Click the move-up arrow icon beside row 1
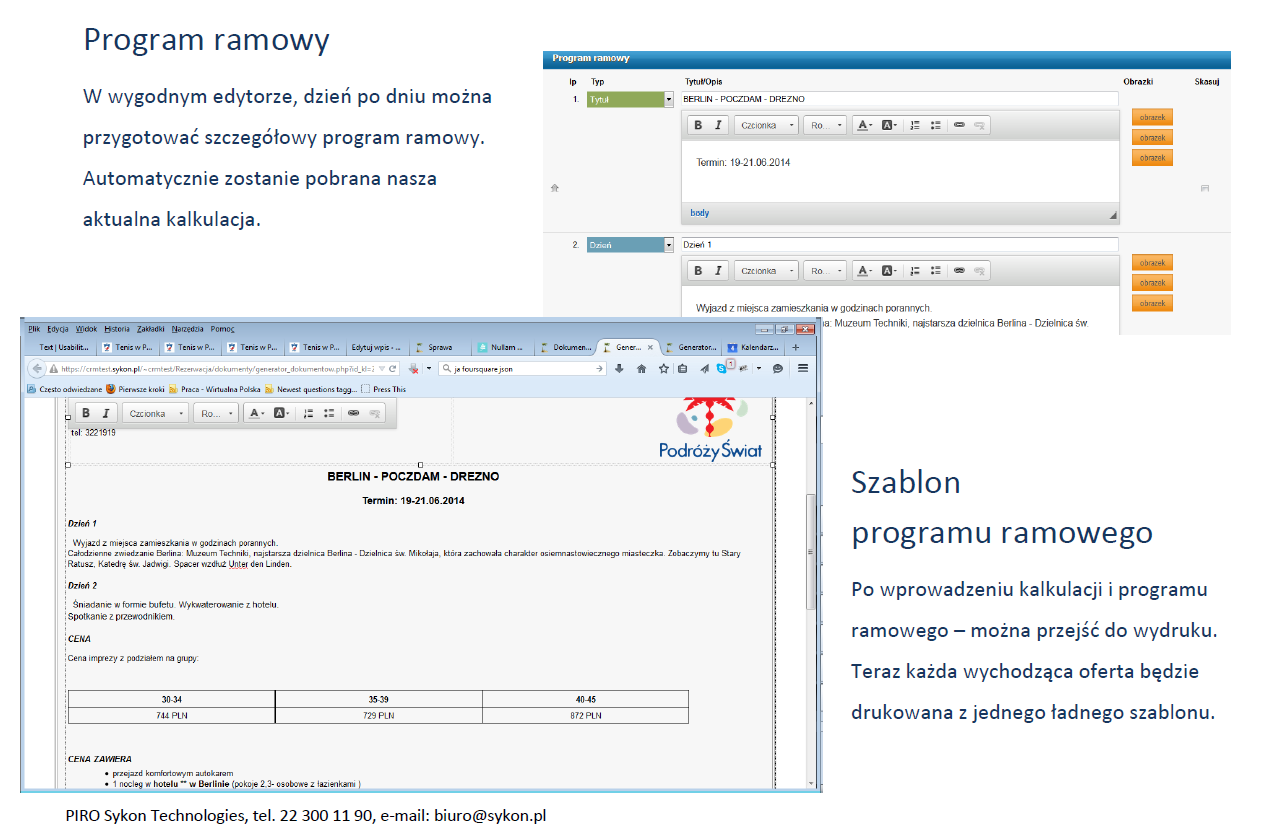Screen dimensions: 1272x836 click(x=555, y=187)
